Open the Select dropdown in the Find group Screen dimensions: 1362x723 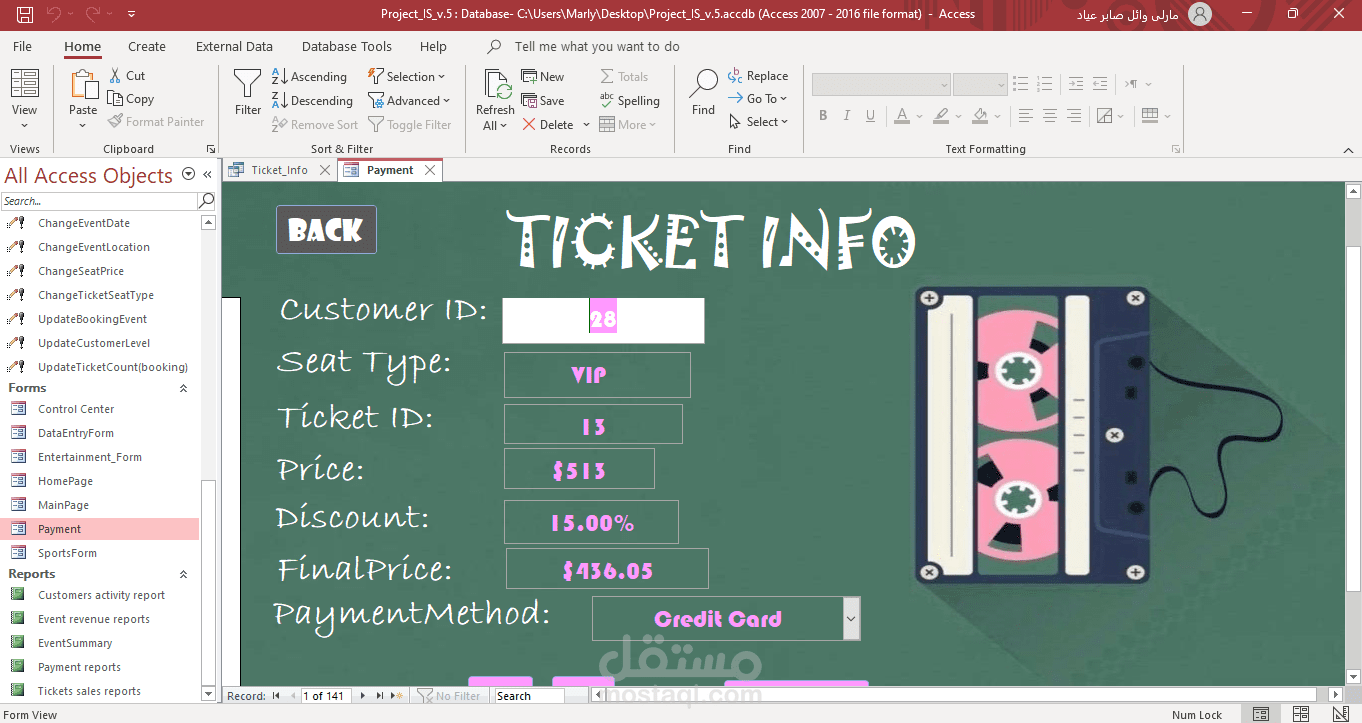click(x=758, y=122)
